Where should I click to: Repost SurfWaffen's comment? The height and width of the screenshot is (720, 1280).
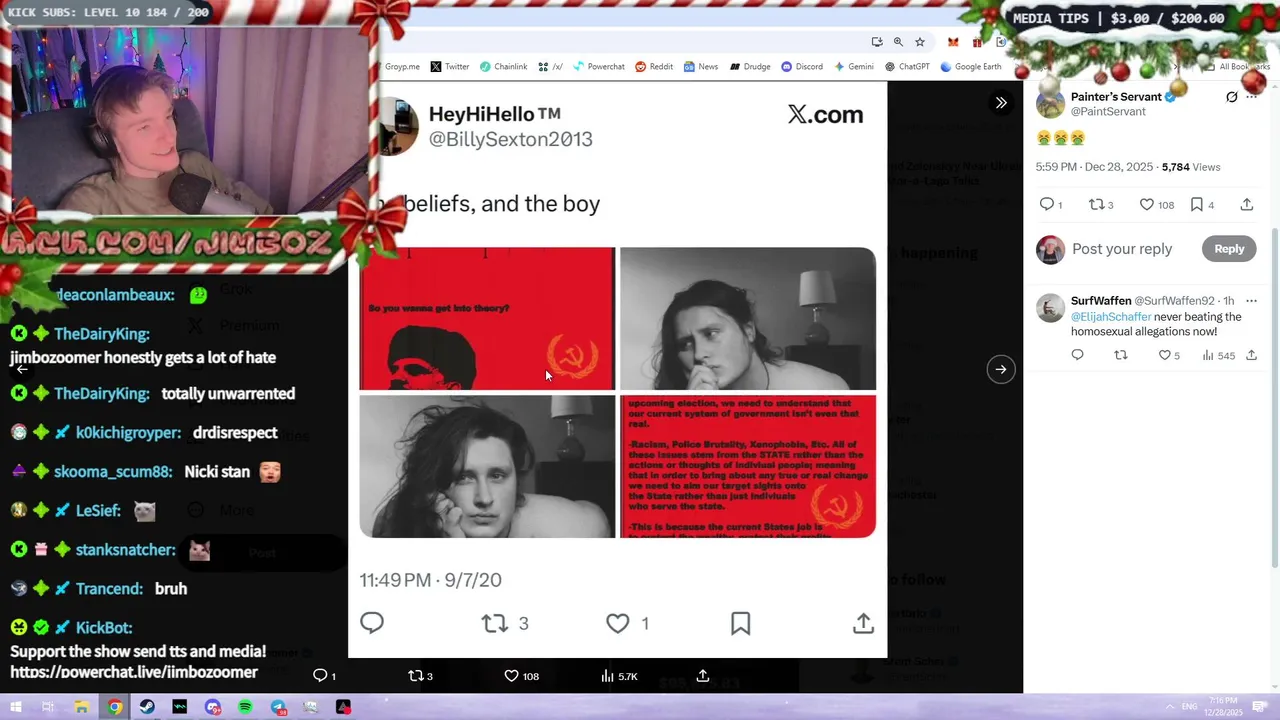[x=1120, y=355]
